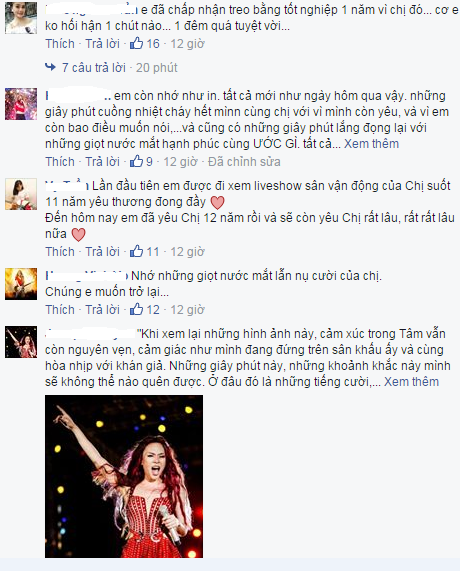
Task: Click the '12 giờ' timestamp of 11-like comment
Action: pos(188,251)
